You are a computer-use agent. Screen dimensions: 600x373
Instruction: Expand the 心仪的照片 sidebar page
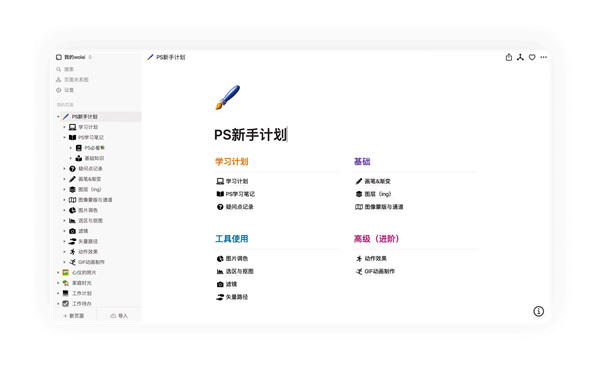point(58,273)
